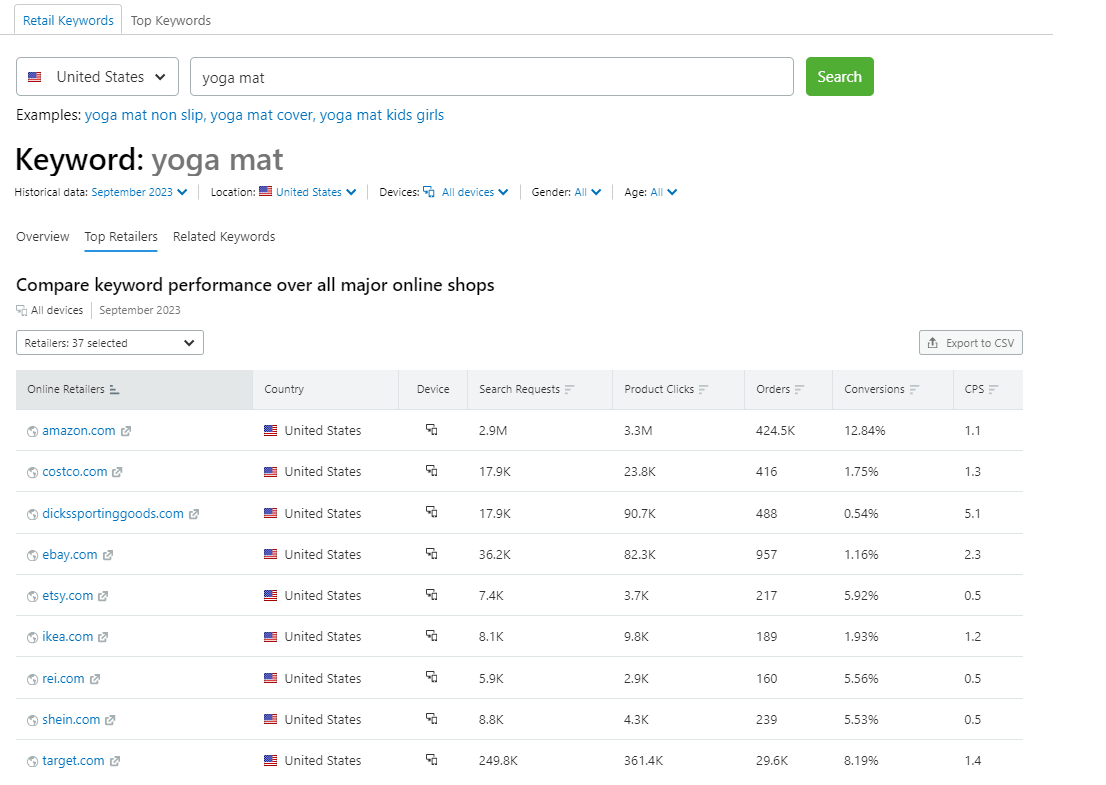This screenshot has width=1106, height=785.
Task: Click the 5.92% conversions cell
Action: pos(861,595)
